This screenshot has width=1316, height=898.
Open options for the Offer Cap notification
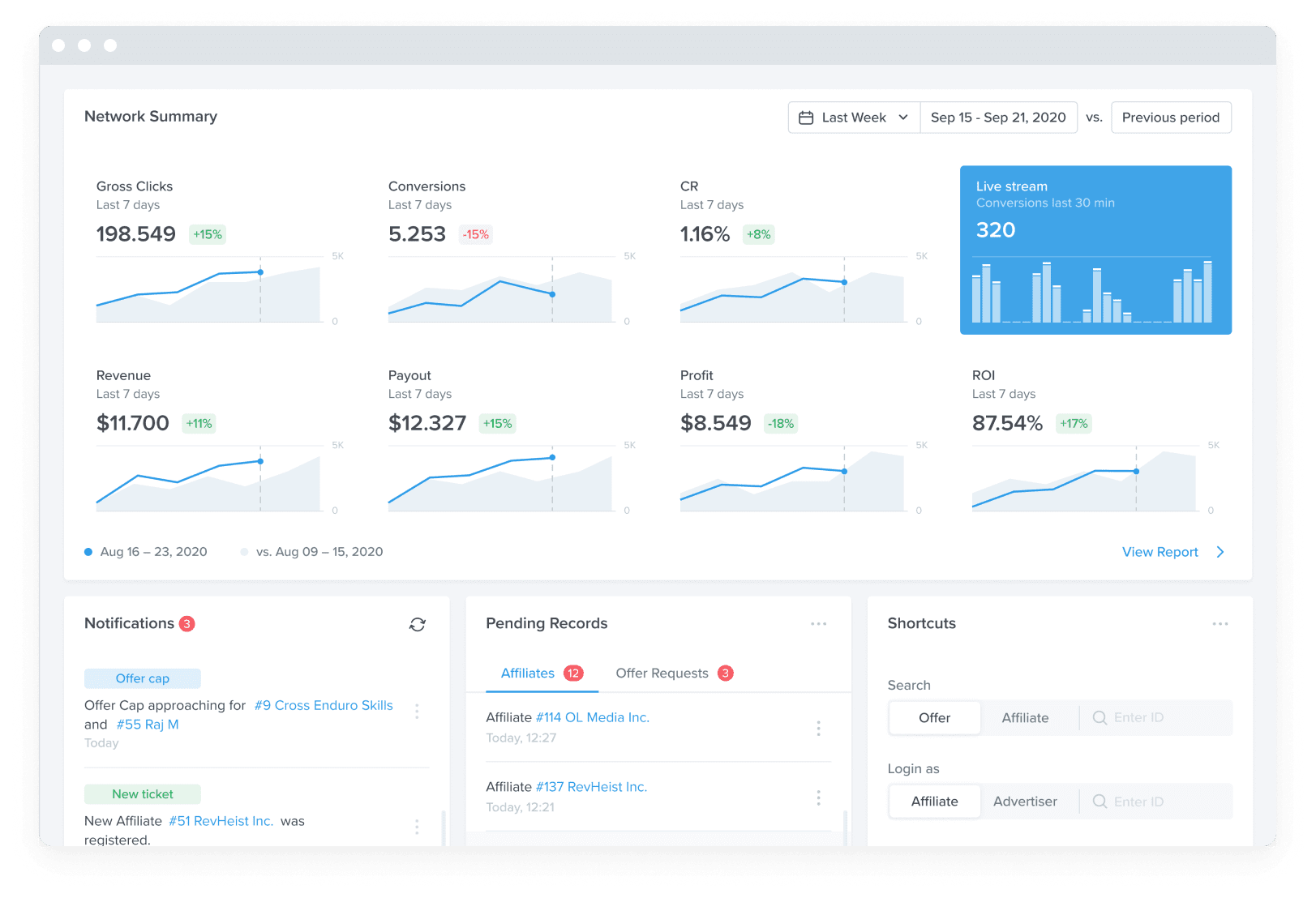[x=417, y=711]
